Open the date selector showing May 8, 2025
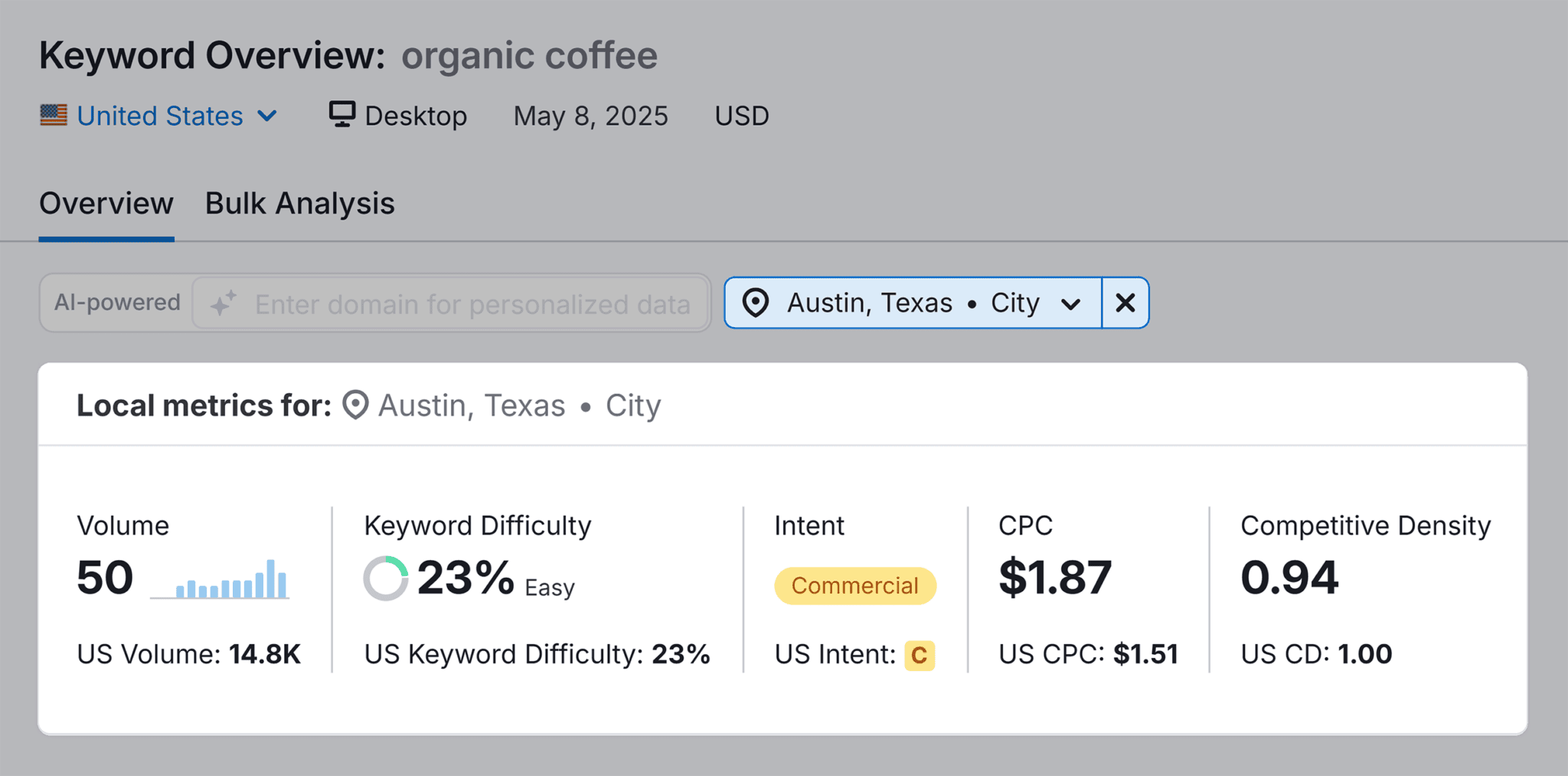This screenshot has height=776, width=1568. 590,116
